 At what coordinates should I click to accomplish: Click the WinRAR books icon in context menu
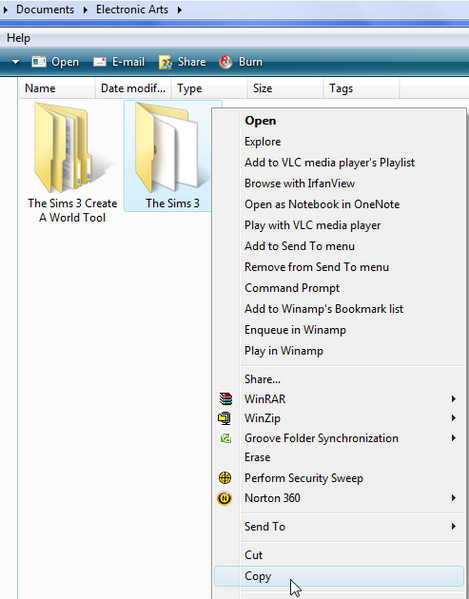(225, 399)
